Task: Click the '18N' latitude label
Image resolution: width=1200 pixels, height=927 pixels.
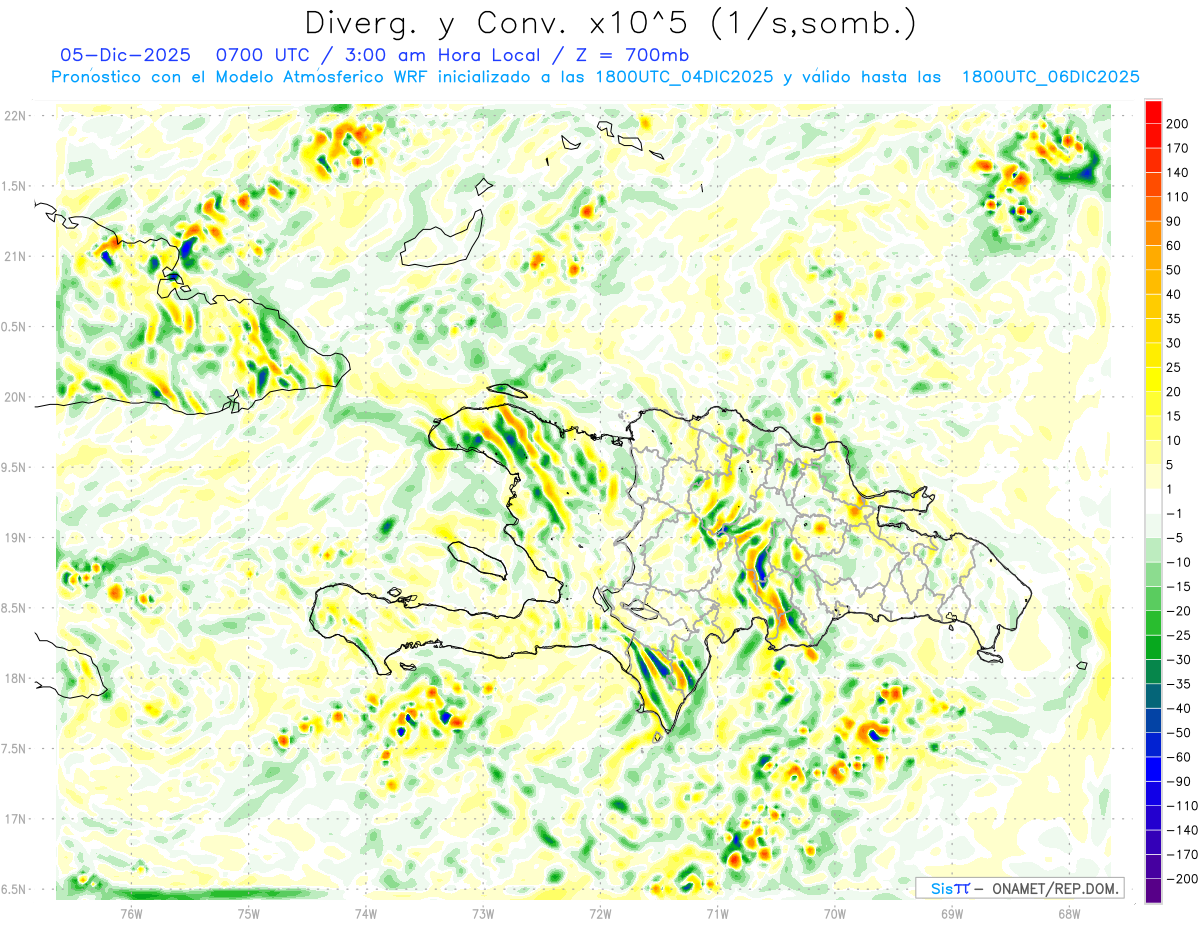Action: click(x=16, y=678)
